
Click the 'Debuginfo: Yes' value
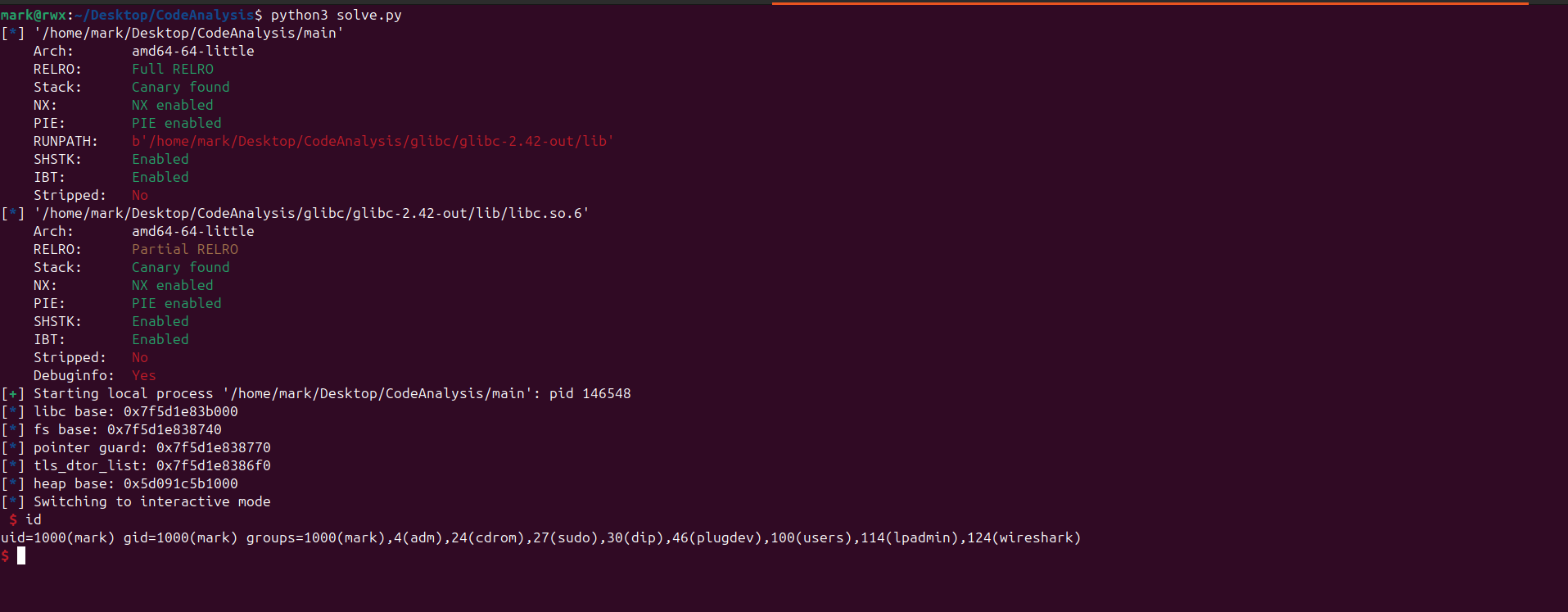tap(143, 375)
